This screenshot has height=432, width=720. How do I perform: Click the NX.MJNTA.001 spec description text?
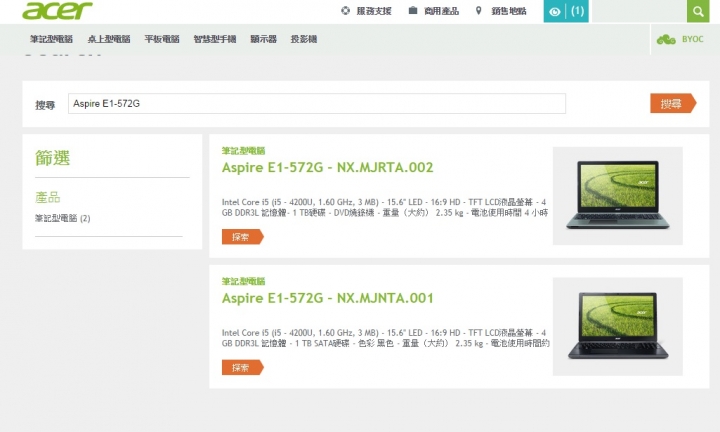coord(386,338)
